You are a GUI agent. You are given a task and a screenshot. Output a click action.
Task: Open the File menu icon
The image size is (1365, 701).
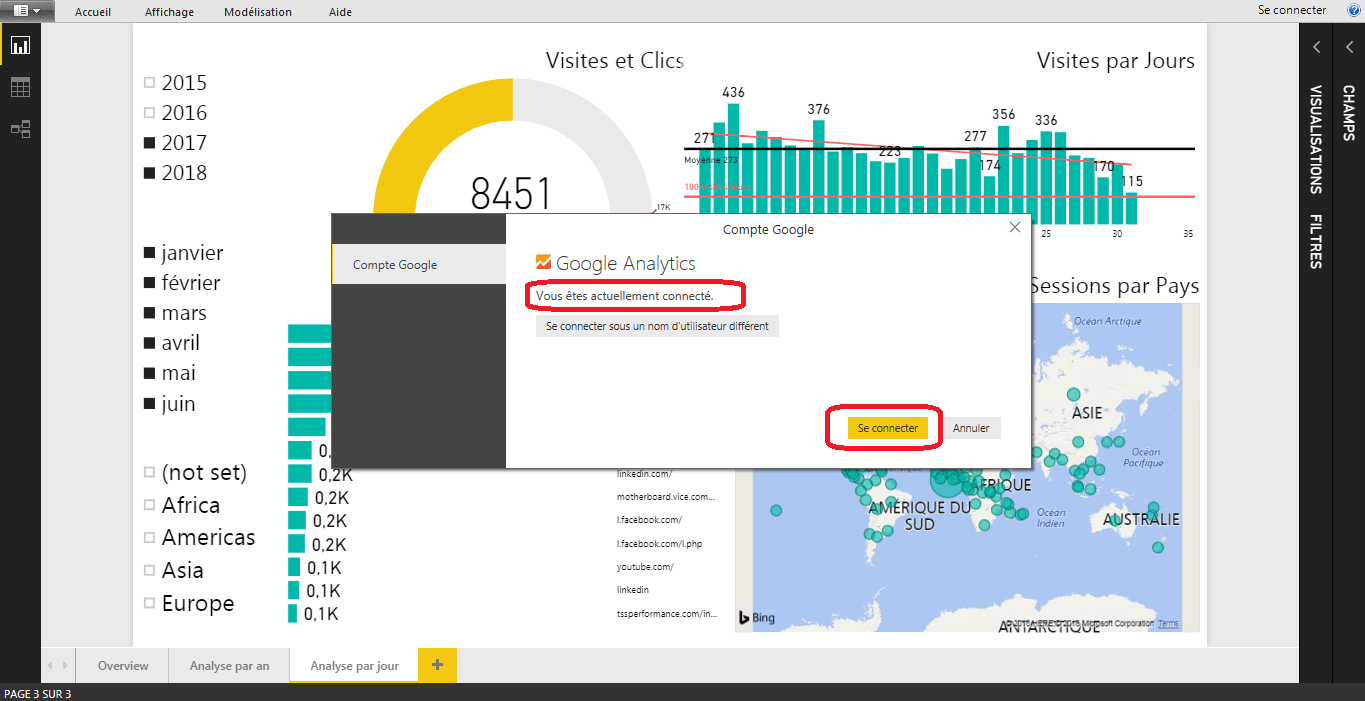27,11
